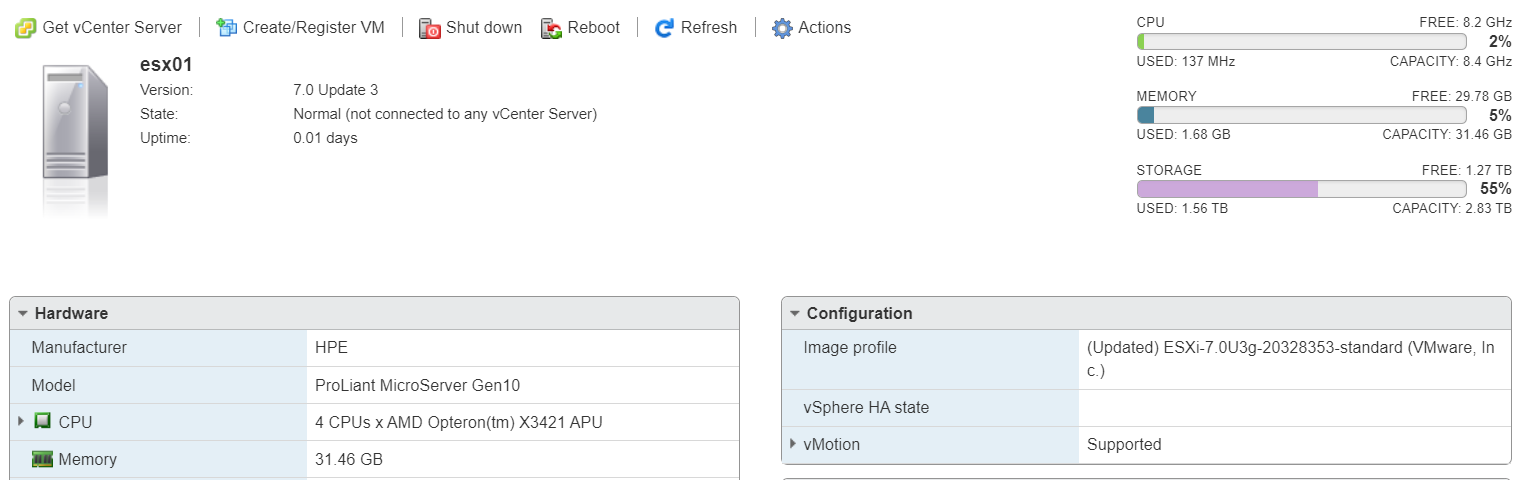
Task: Click the 2% CPU percentage
Action: [x=1500, y=42]
